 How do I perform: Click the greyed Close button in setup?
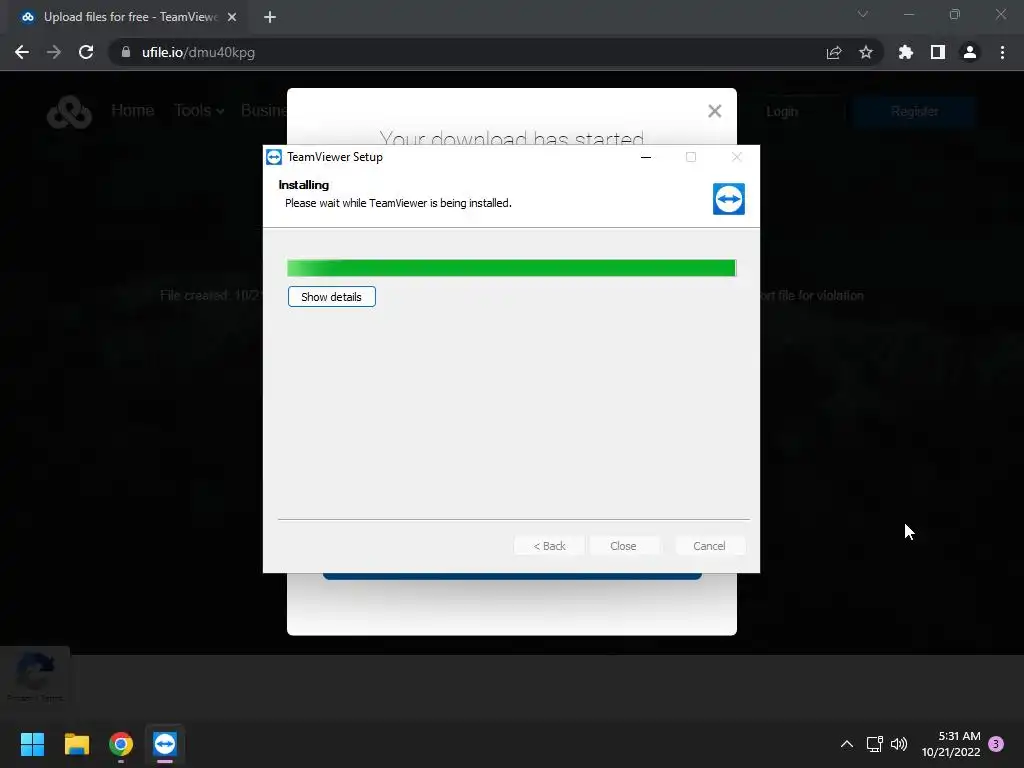(623, 545)
